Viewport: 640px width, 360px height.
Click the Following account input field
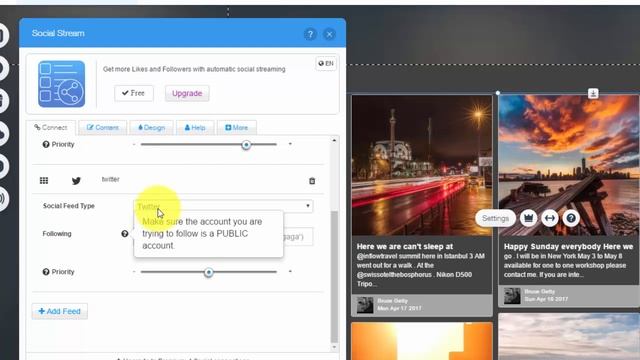tap(224, 237)
